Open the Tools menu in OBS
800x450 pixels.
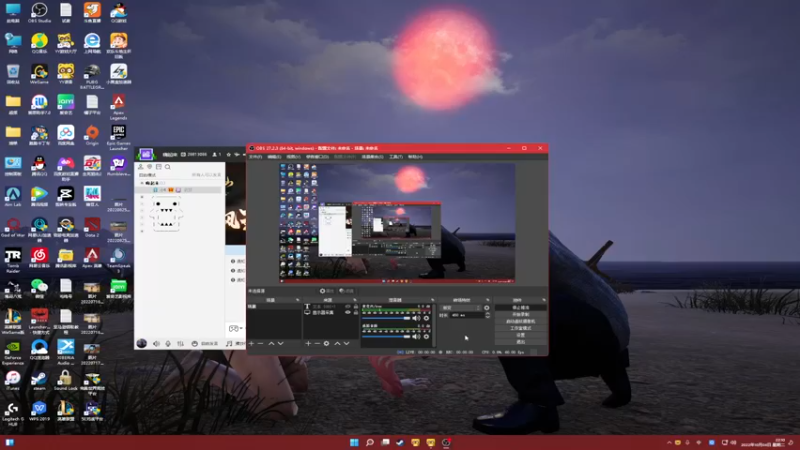coord(396,157)
